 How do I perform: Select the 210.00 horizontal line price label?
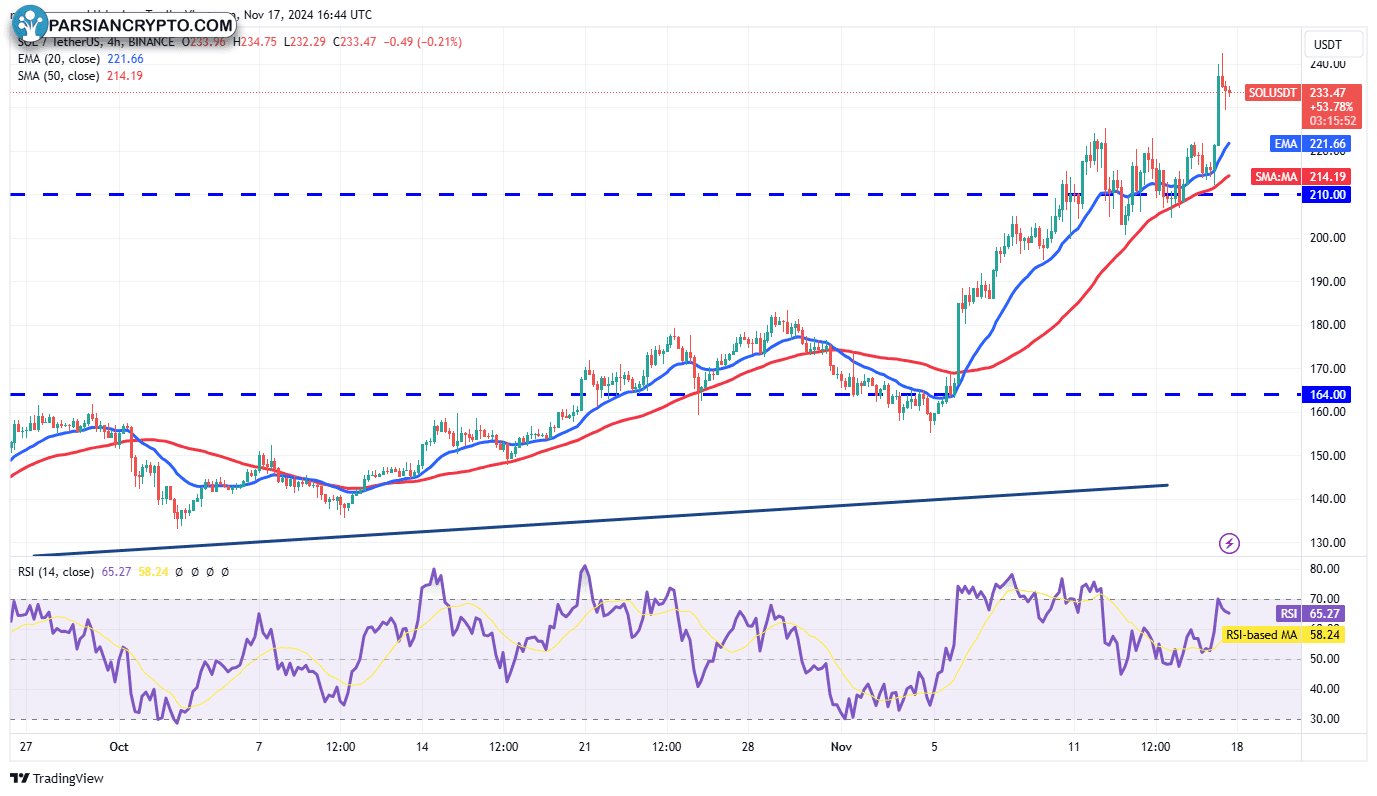pos(1328,194)
